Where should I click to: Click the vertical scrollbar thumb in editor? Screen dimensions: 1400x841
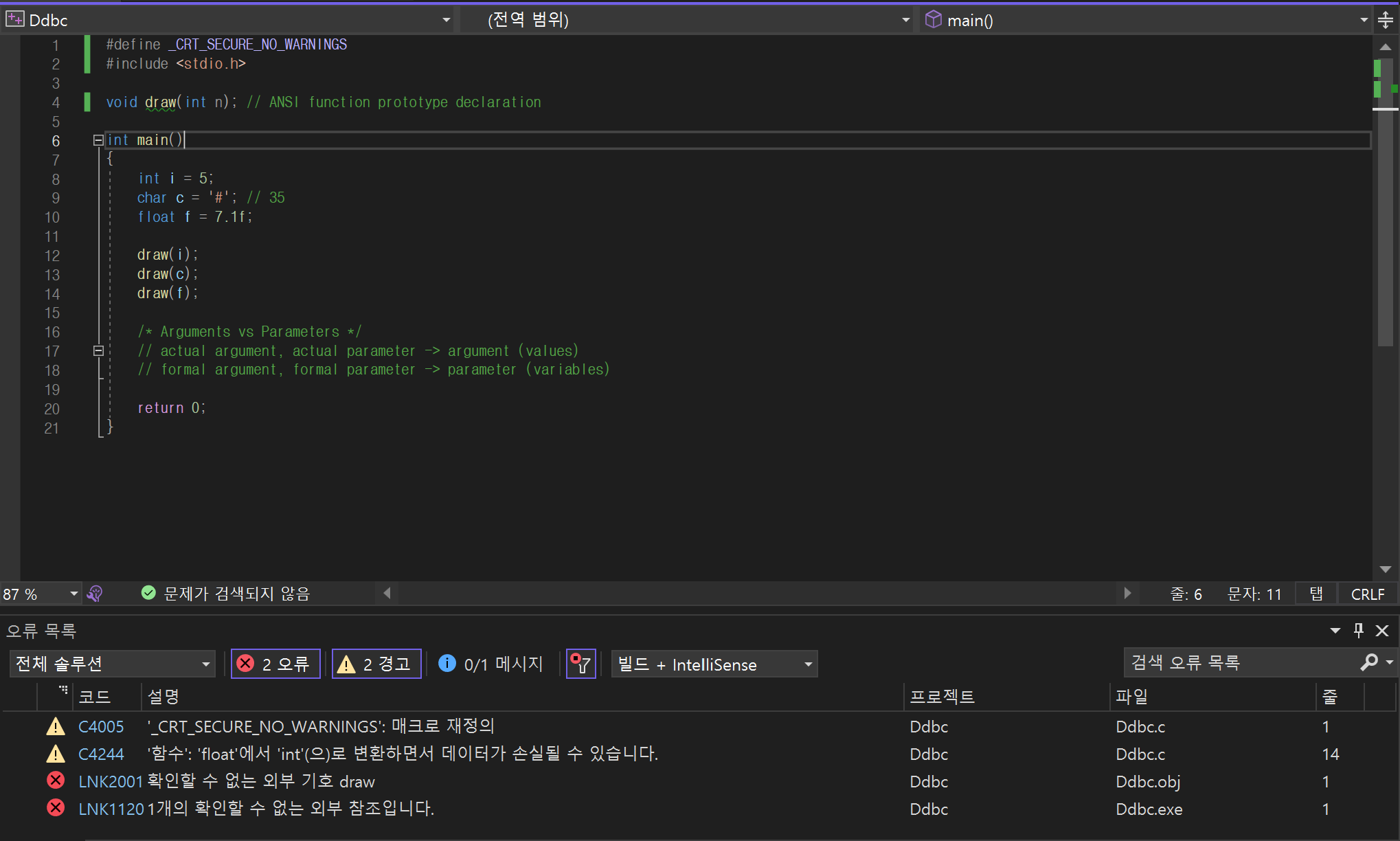1386,203
